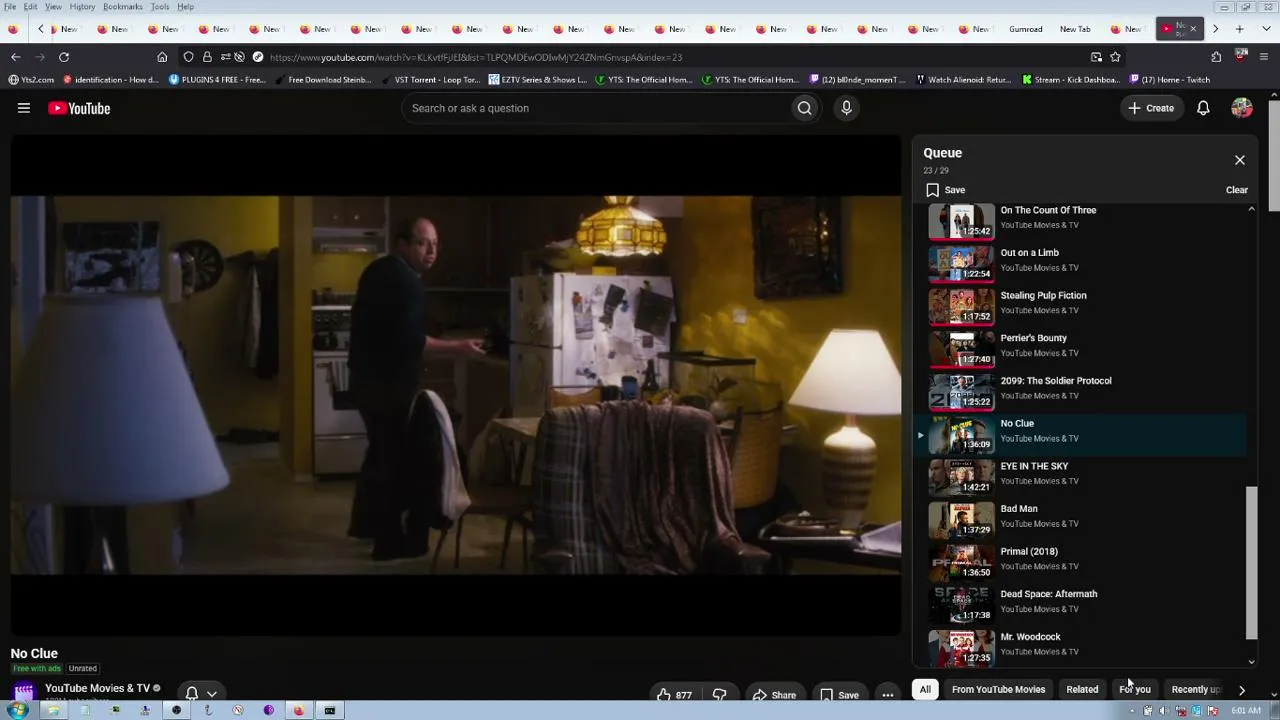The width and height of the screenshot is (1280, 720).
Task: Click the address bar URL
Action: [x=476, y=57]
